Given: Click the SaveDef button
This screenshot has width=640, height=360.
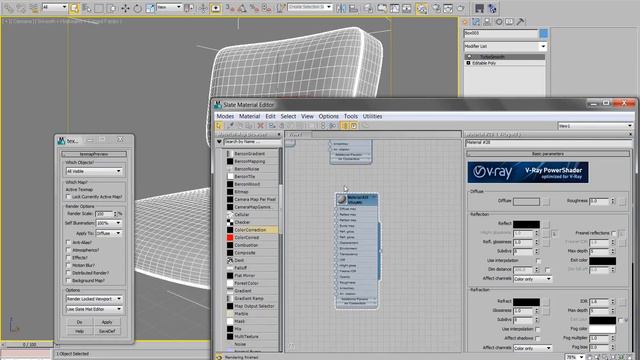Looking at the screenshot, I should 107,331.
